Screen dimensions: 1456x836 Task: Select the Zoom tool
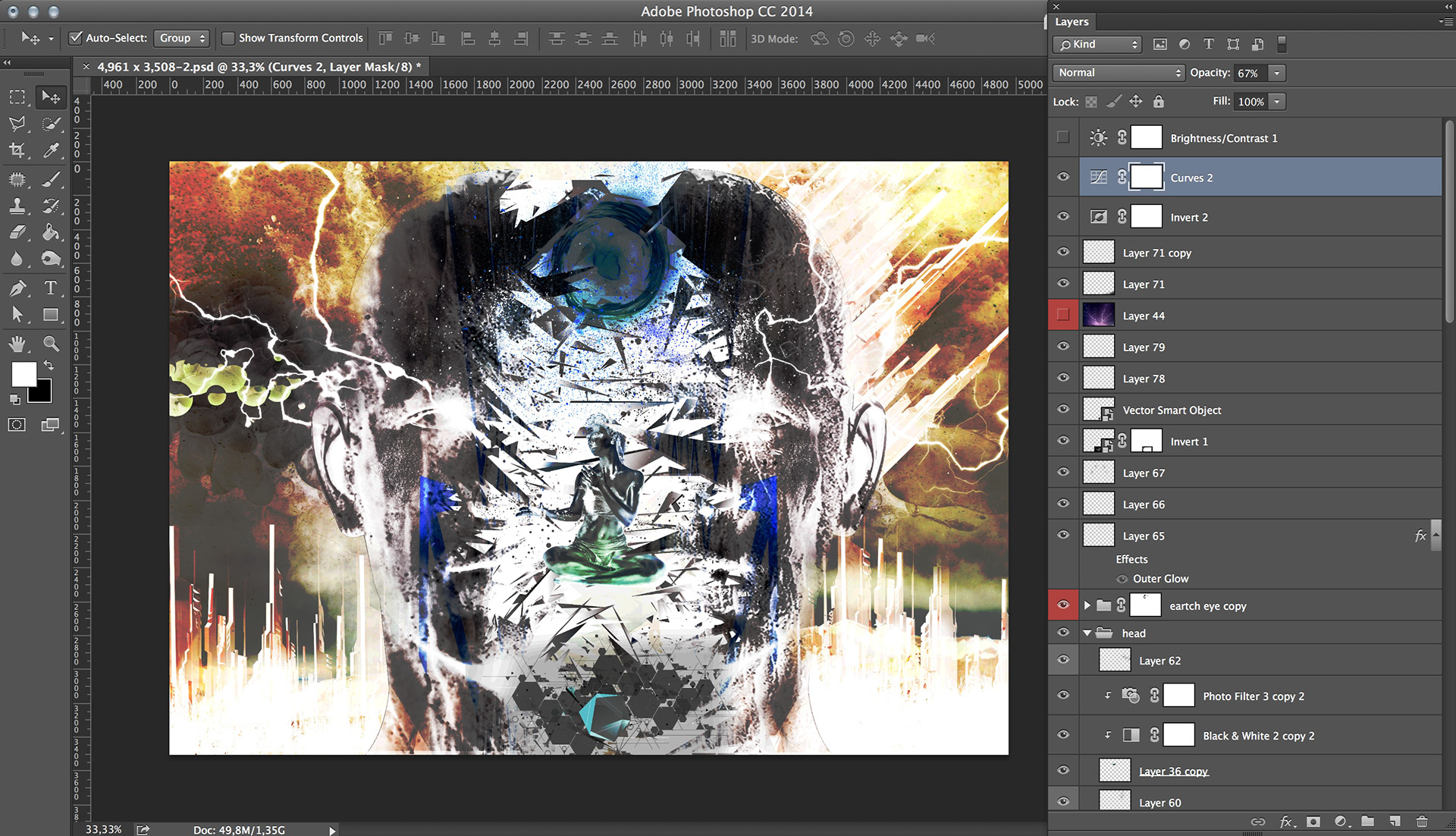pyautogui.click(x=51, y=344)
